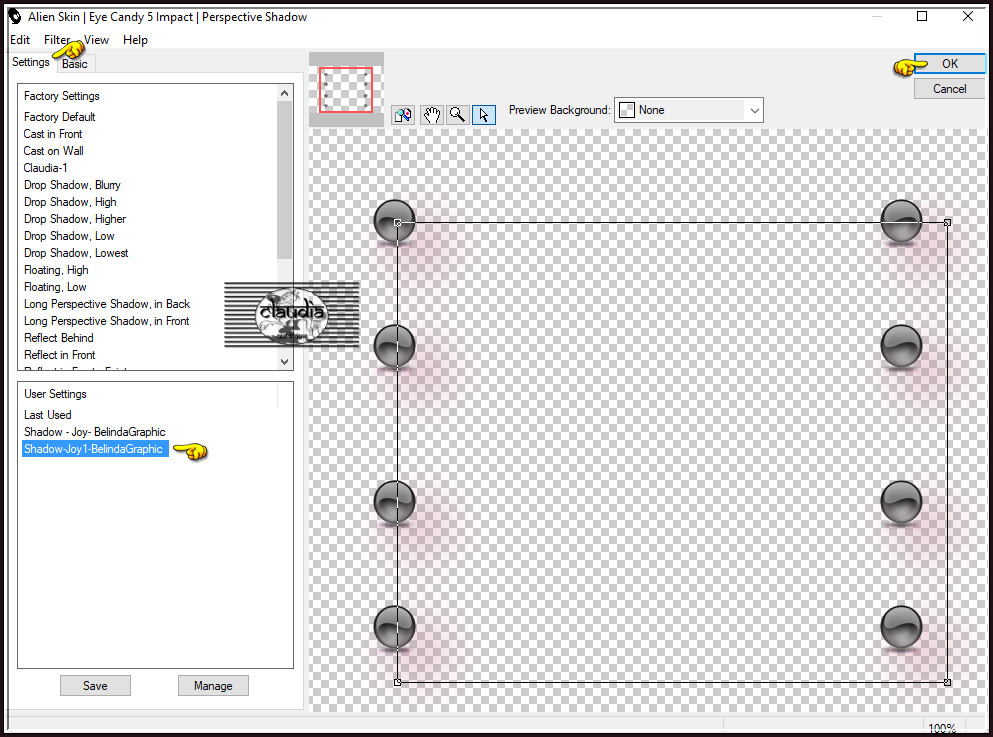Select the Drop Shadow, Lowest preset
Viewport: 993px width, 737px height.
point(76,253)
